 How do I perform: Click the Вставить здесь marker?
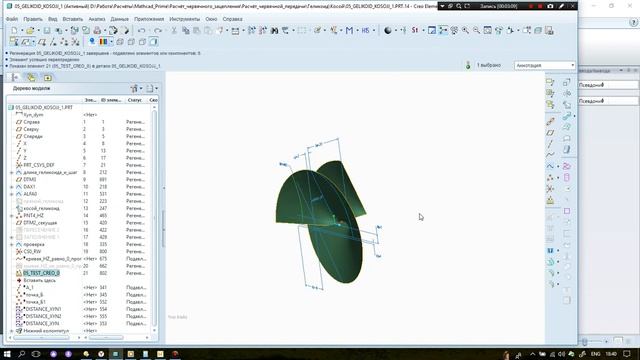click(x=39, y=280)
